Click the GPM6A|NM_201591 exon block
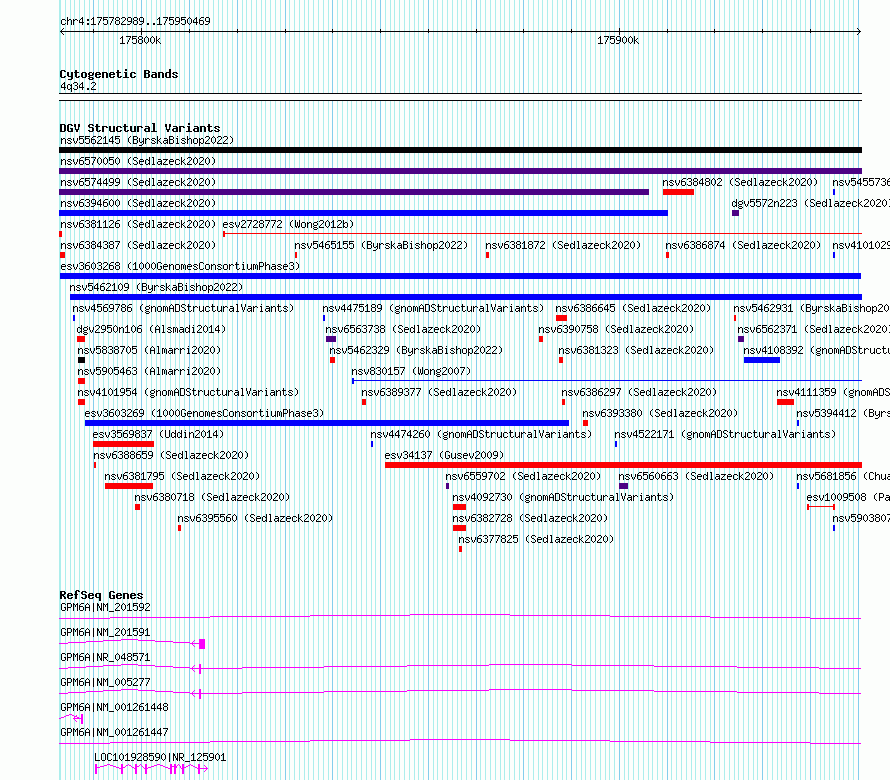Image resolution: width=890 pixels, height=780 pixels. click(202, 644)
